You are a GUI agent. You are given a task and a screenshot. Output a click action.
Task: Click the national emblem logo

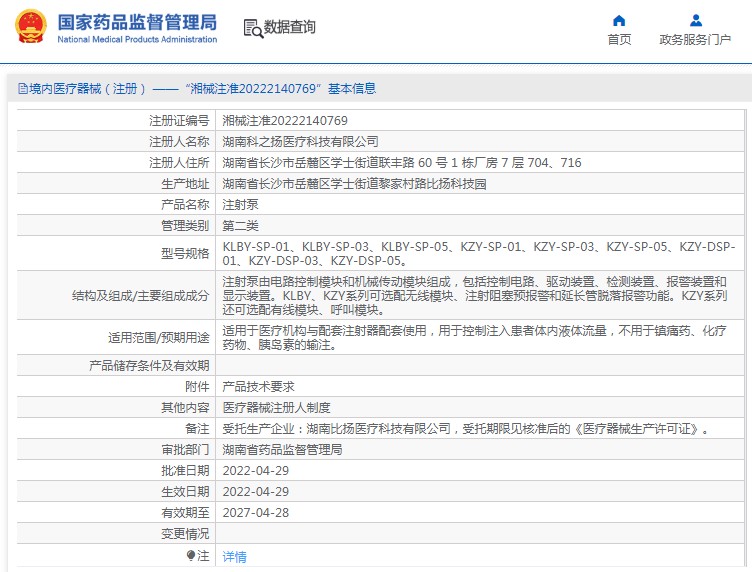click(31, 27)
